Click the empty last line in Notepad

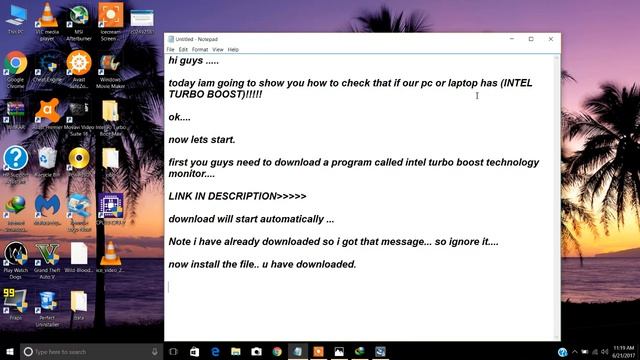(359, 287)
